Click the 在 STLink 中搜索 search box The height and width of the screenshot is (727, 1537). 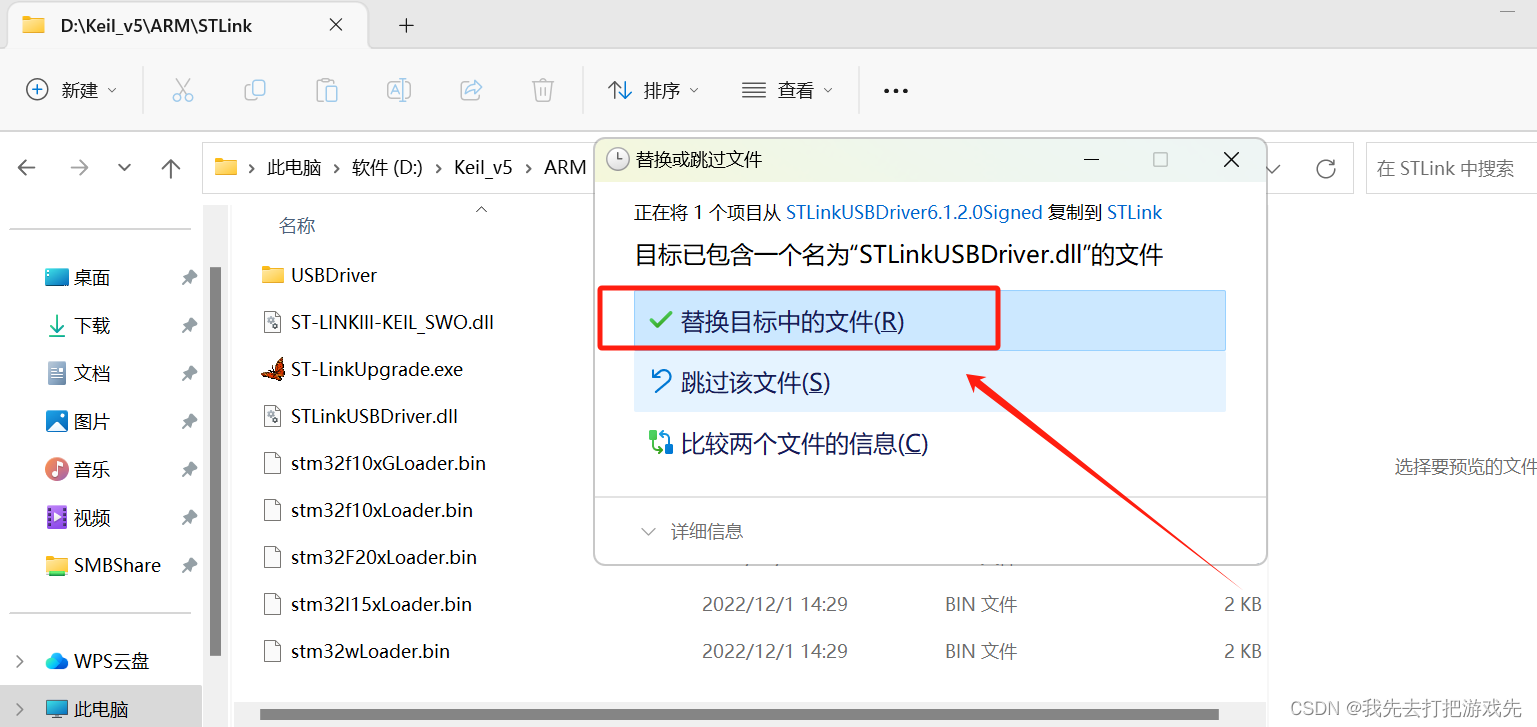click(x=1451, y=168)
